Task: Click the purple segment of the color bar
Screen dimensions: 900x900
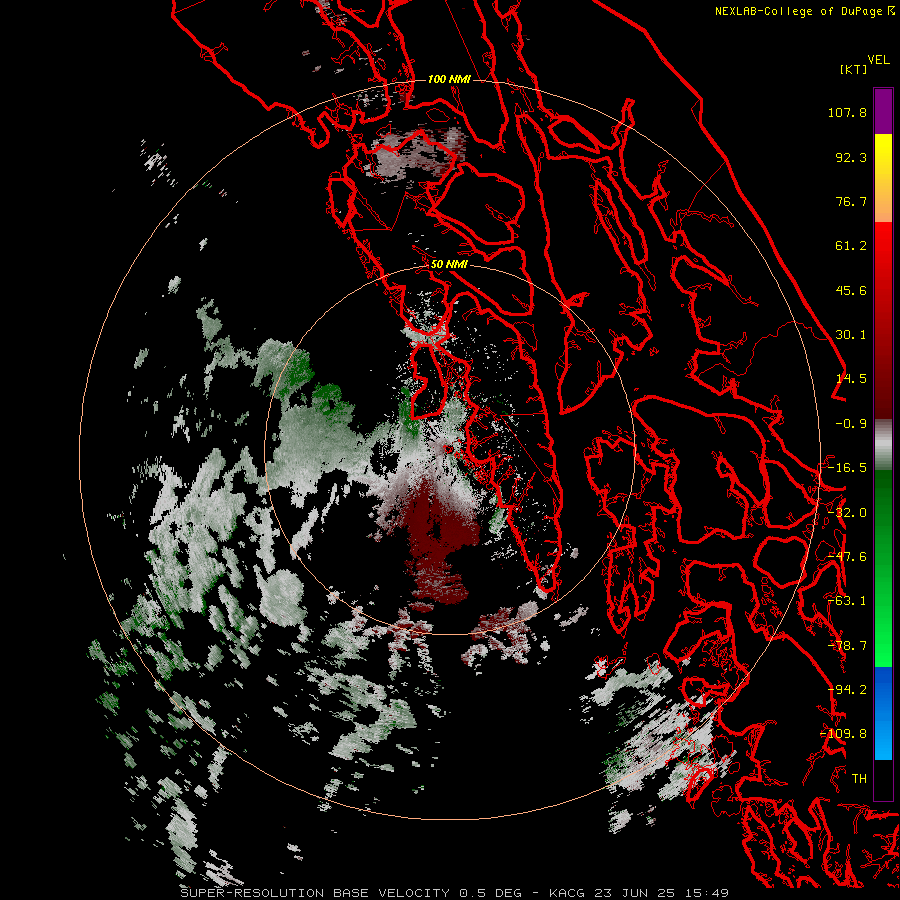Action: [x=883, y=111]
